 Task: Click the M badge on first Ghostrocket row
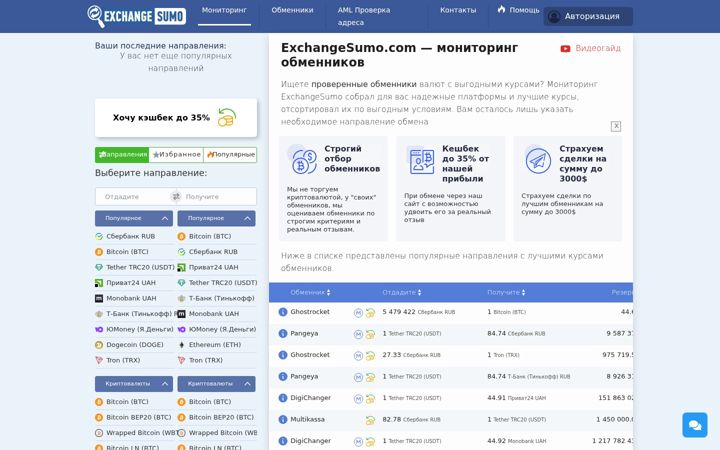[358, 313]
